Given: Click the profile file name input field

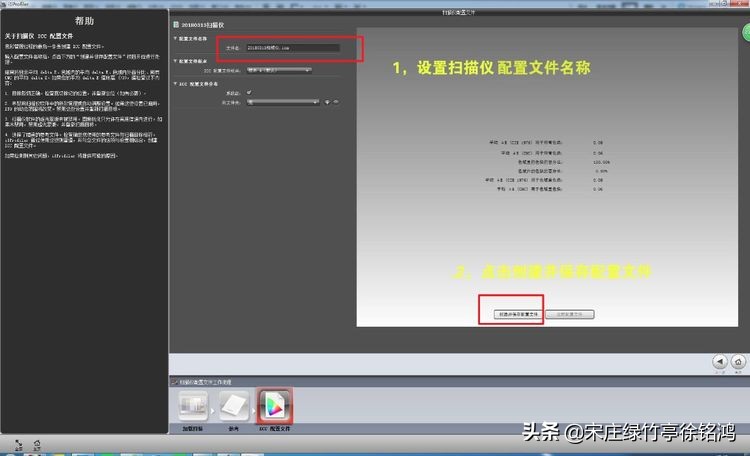Looking at the screenshot, I should coord(293,48).
